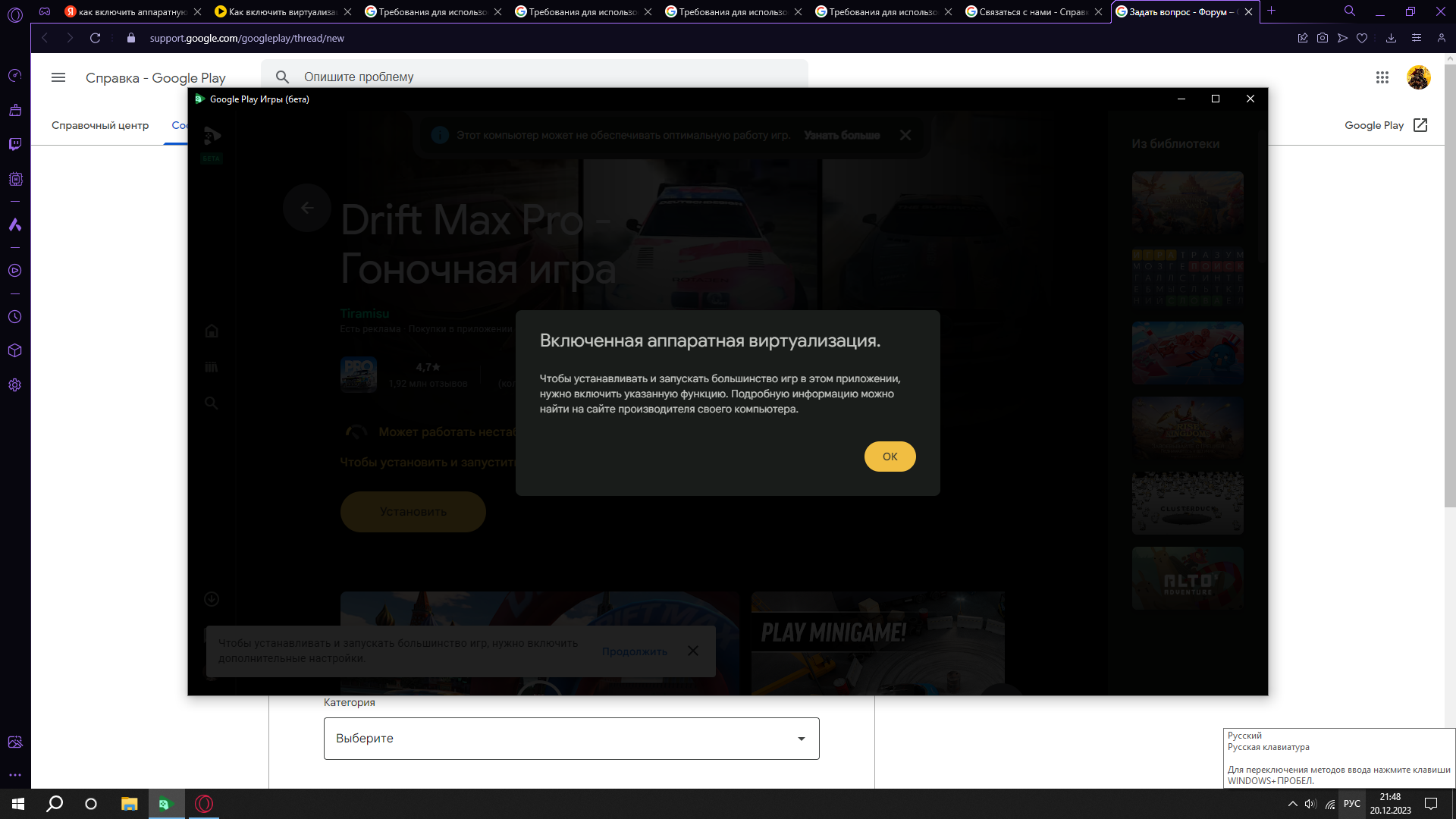
Task: Open Google apps grid
Action: pos(1382,77)
